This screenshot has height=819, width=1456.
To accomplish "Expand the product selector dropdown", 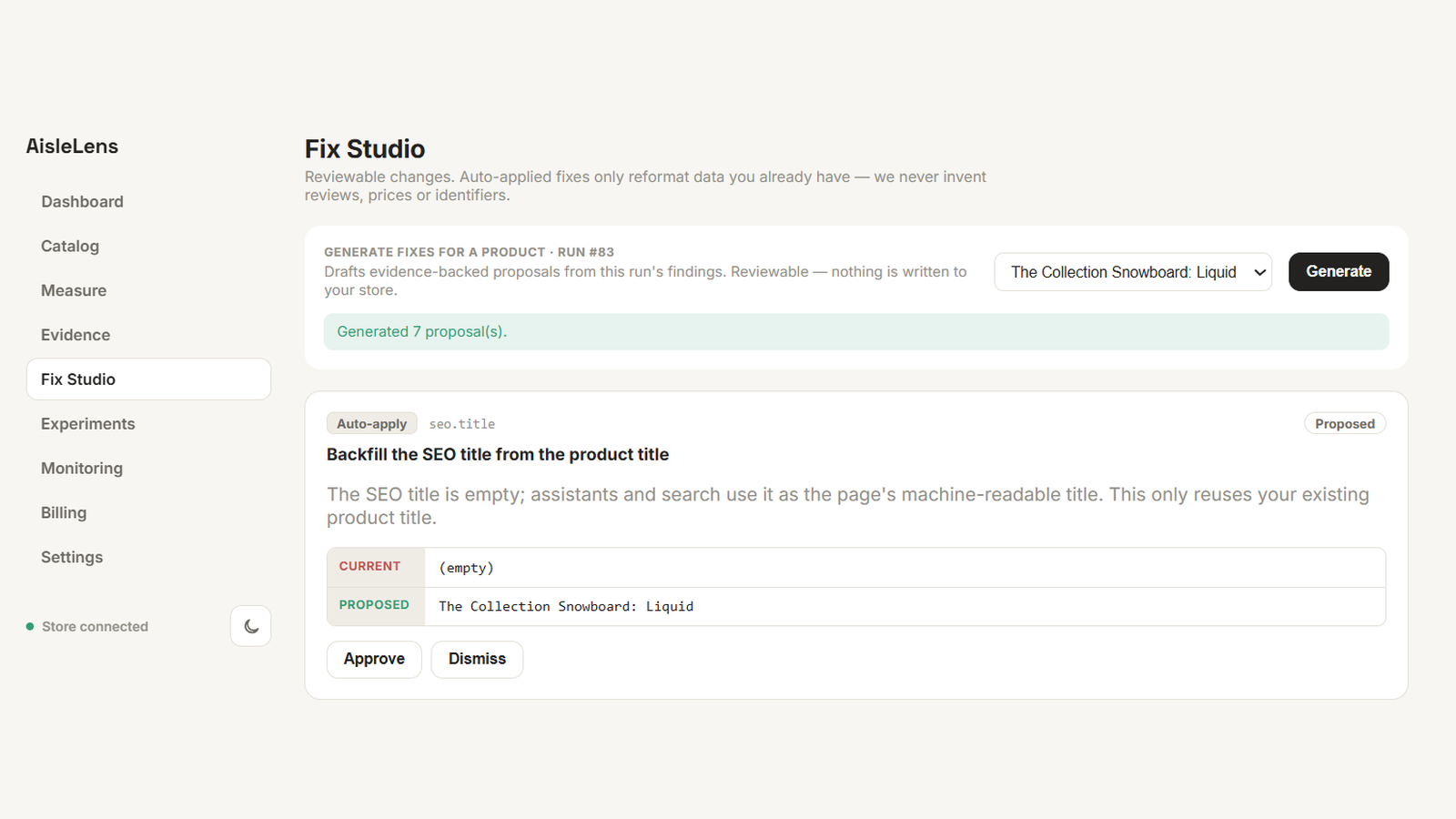I will (1133, 272).
